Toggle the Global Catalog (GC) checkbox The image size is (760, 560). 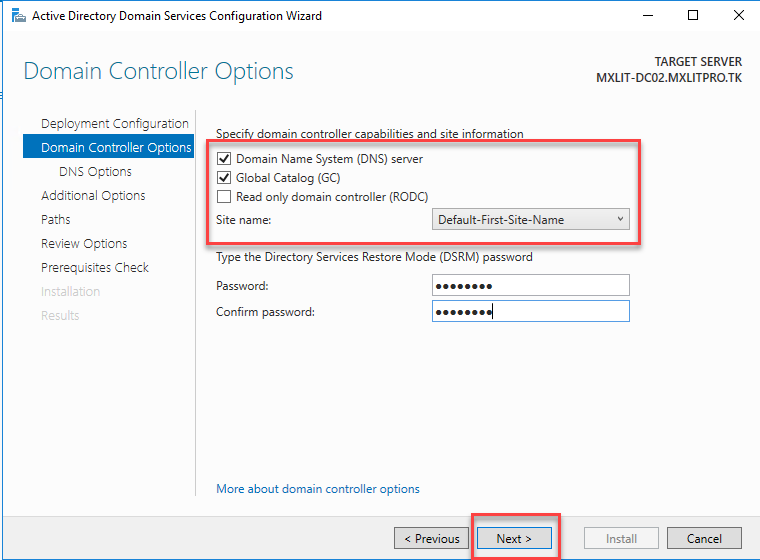click(x=224, y=178)
